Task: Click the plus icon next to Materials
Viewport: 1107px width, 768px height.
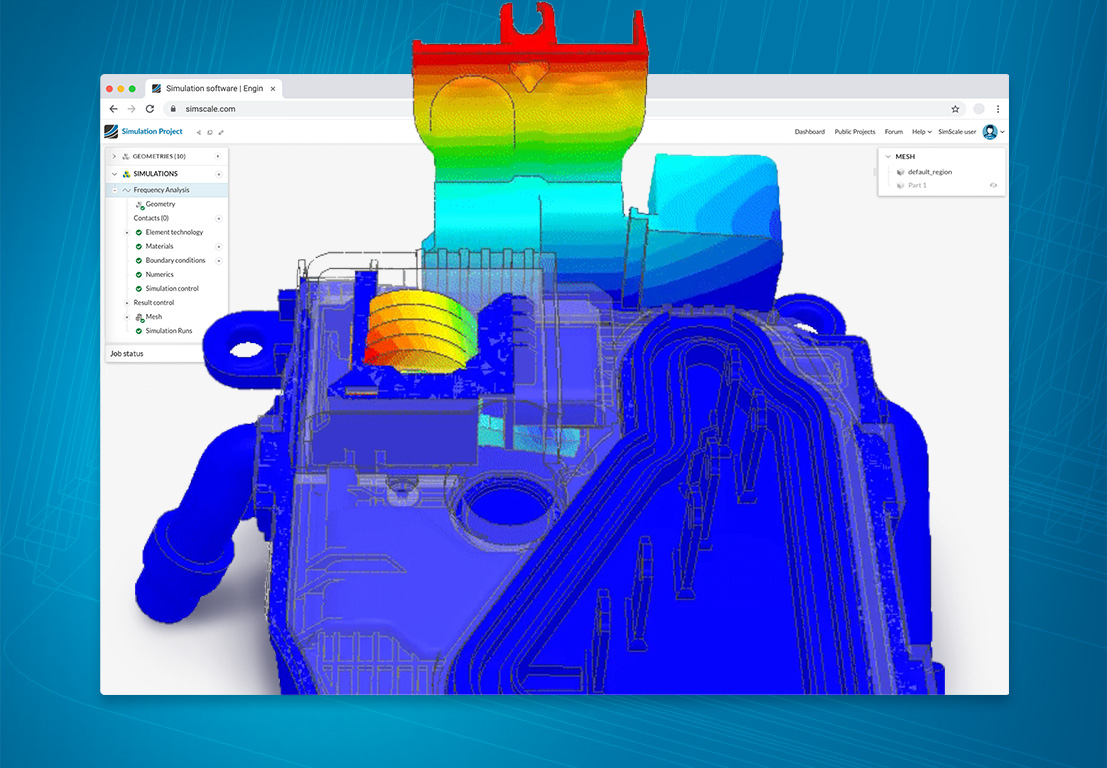Action: pos(218,246)
